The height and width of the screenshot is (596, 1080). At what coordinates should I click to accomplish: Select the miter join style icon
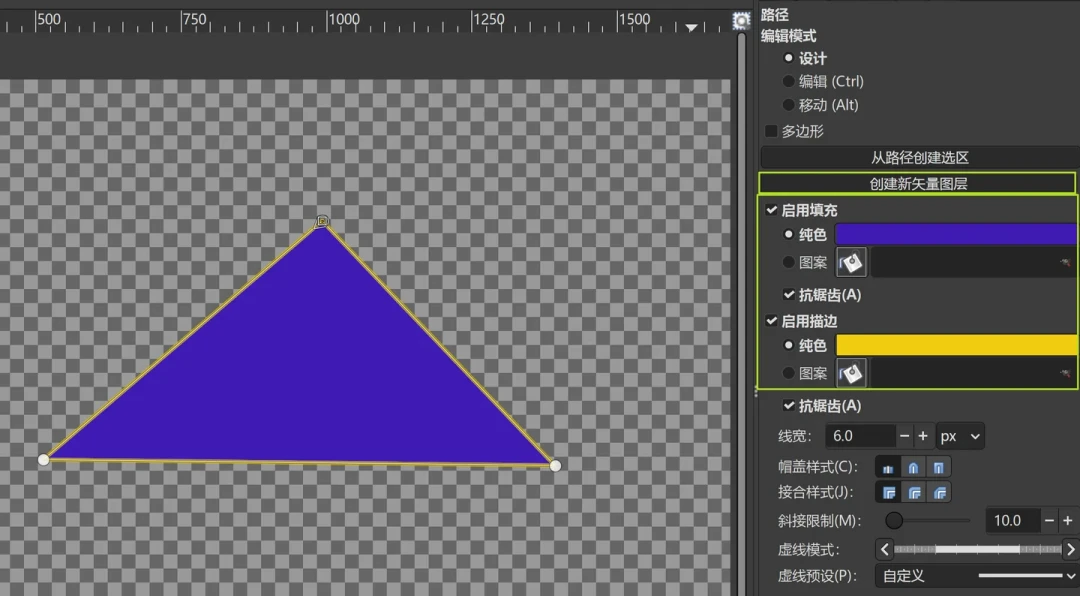(x=889, y=493)
